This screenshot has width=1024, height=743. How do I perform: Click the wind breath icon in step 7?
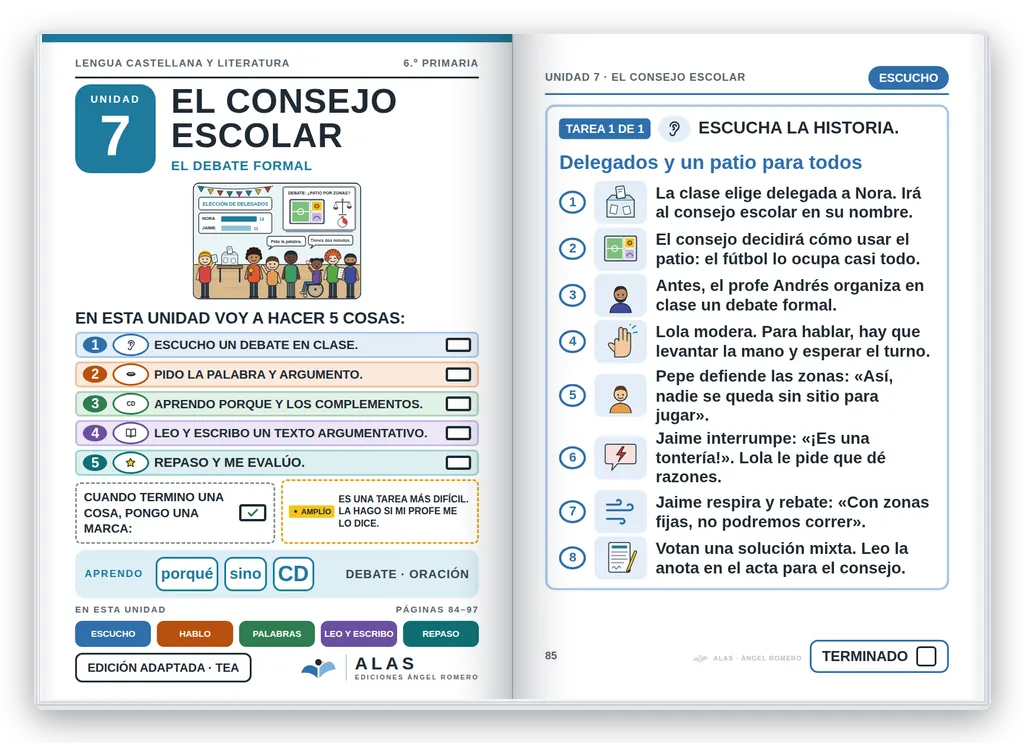click(620, 511)
